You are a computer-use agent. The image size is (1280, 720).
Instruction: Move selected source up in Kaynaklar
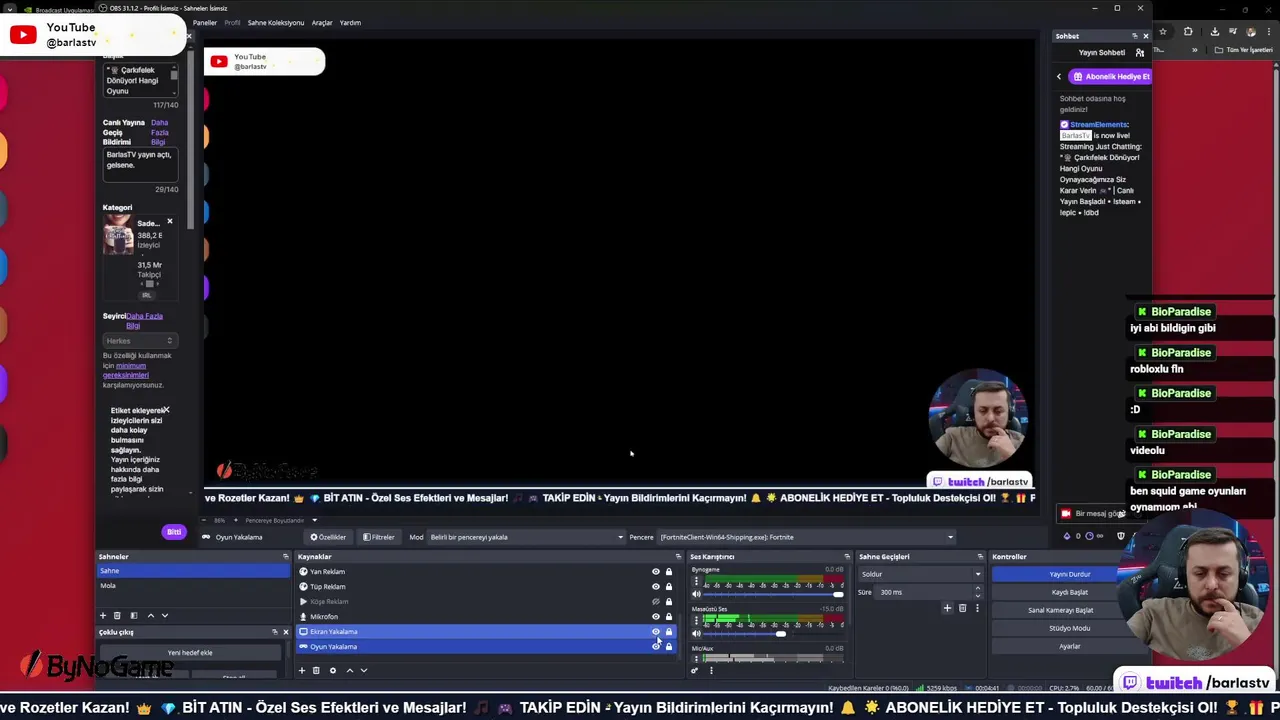tap(349, 670)
